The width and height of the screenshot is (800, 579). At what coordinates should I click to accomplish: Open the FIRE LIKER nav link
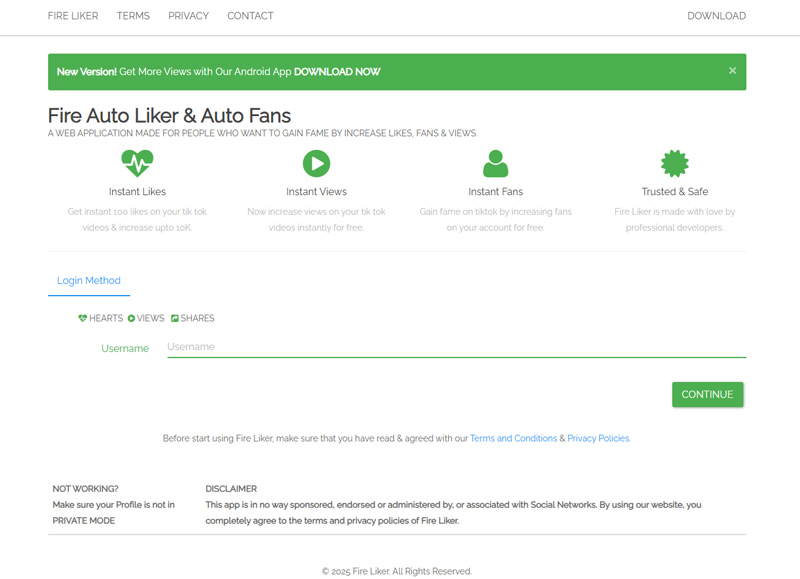point(73,16)
